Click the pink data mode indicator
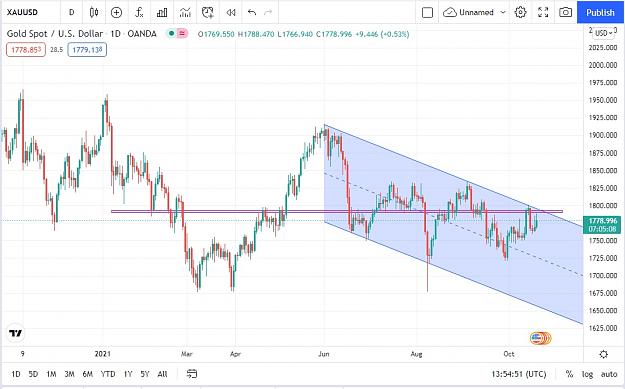Image resolution: width=625 pixels, height=389 pixels. 182,33
